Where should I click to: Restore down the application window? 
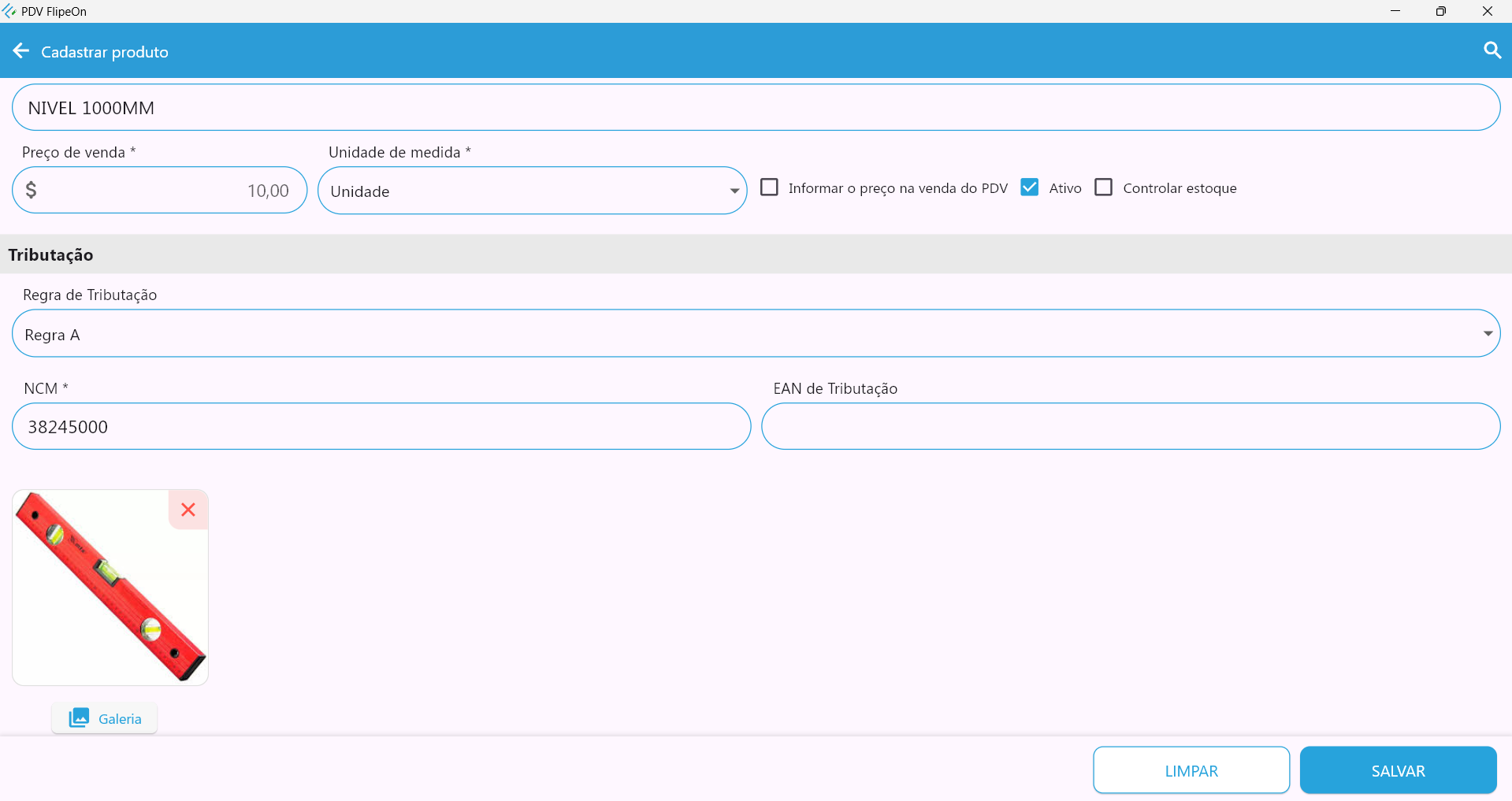[x=1440, y=11]
